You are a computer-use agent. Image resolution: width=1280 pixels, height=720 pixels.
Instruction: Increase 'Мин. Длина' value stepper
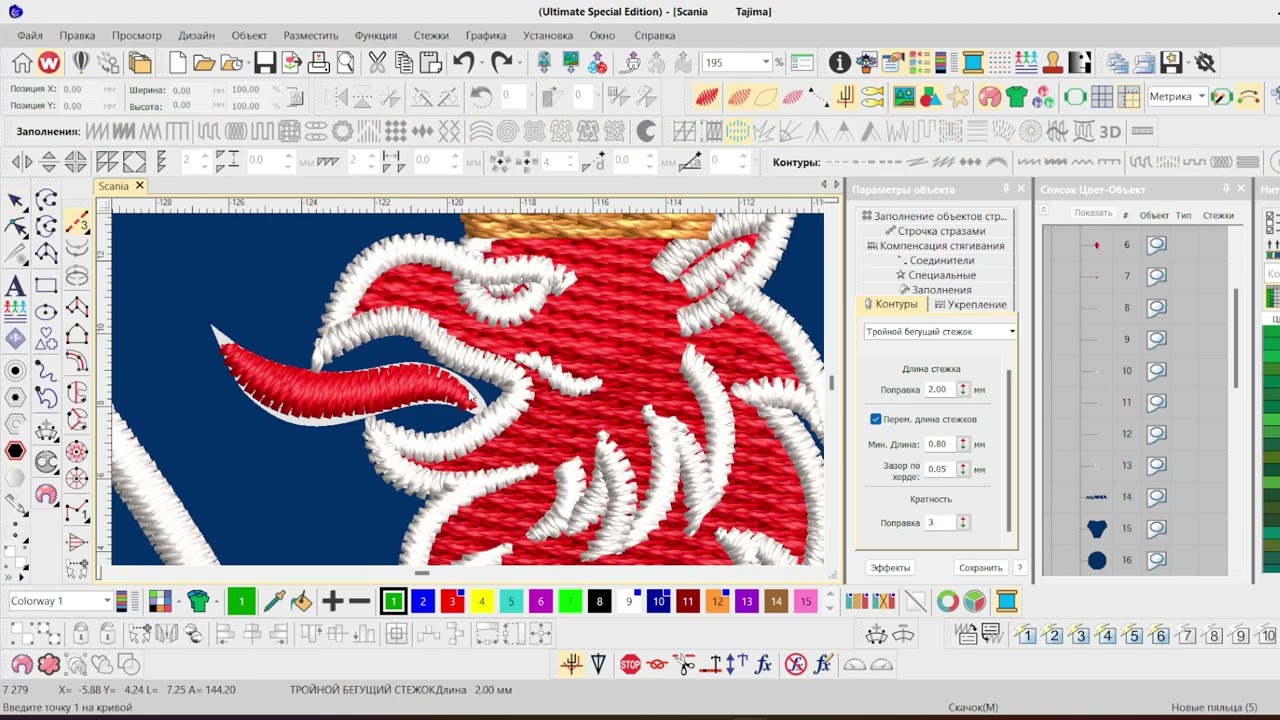click(963, 440)
